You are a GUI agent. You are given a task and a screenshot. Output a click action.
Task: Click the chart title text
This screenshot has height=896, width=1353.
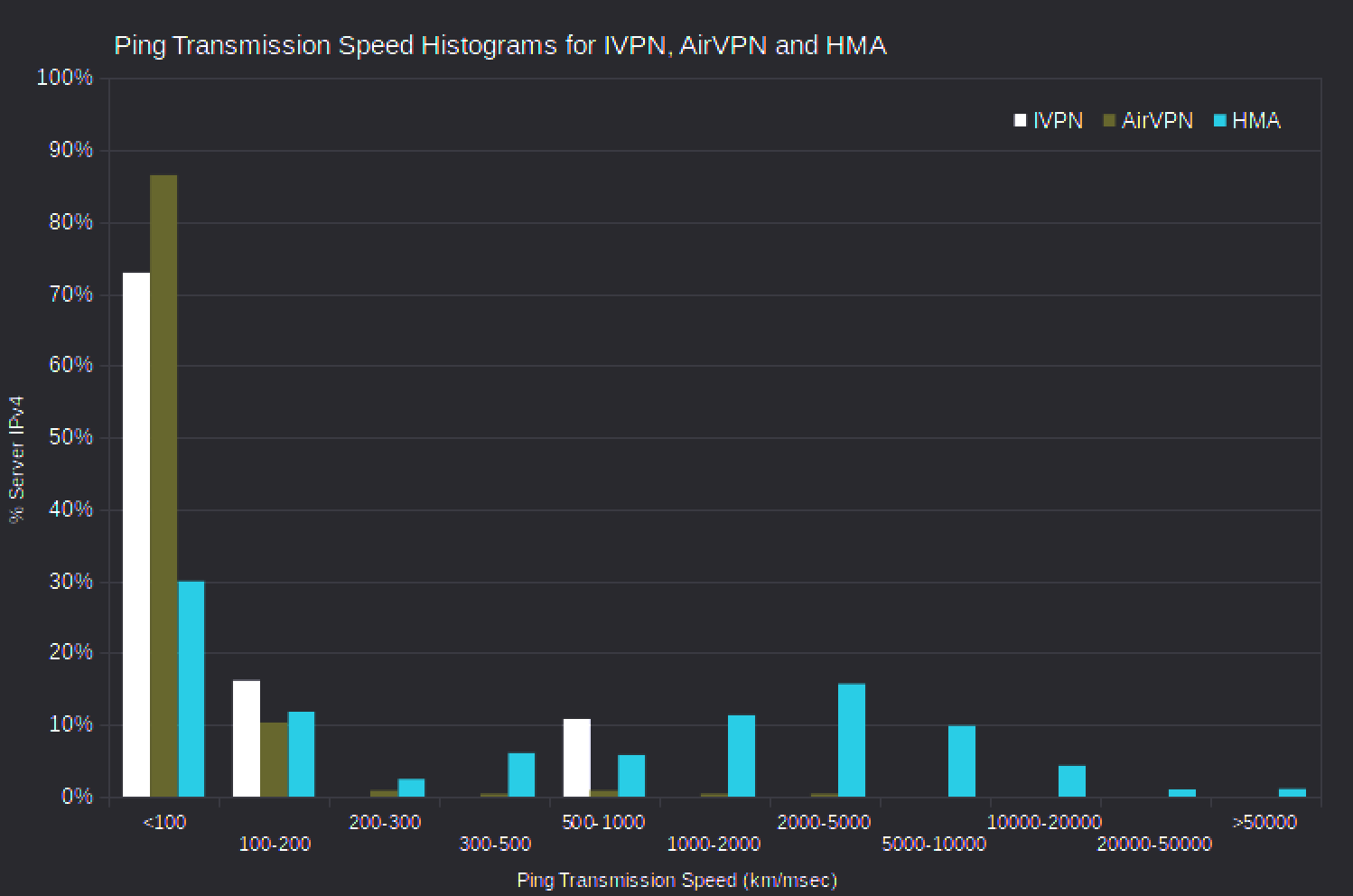tap(500, 45)
